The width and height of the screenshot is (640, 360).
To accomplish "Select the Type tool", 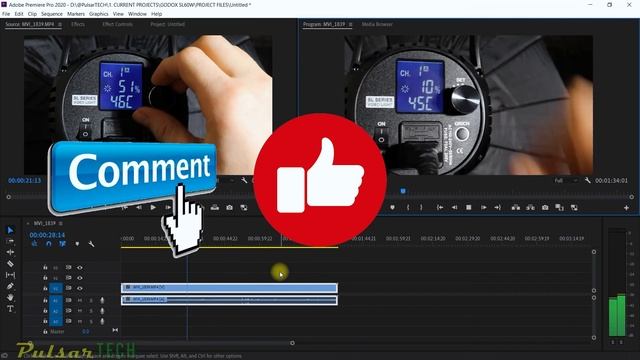I will [x=11, y=309].
